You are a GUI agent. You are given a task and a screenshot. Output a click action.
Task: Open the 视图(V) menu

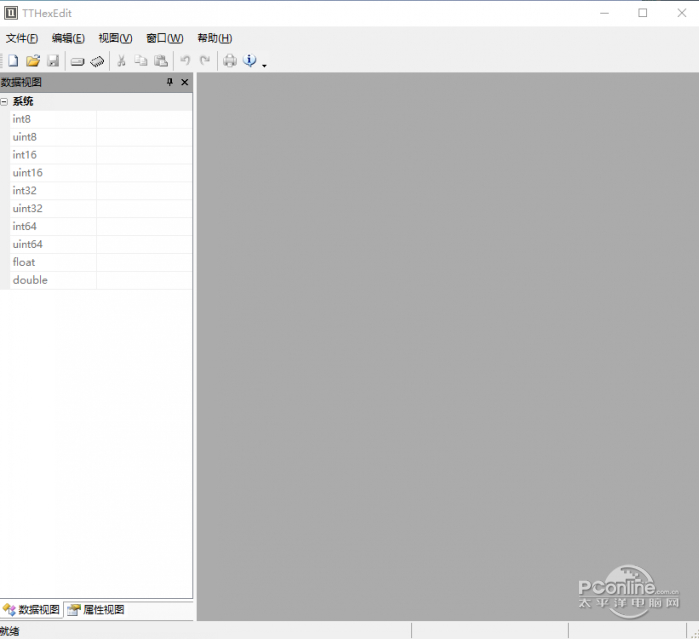[x=115, y=38]
